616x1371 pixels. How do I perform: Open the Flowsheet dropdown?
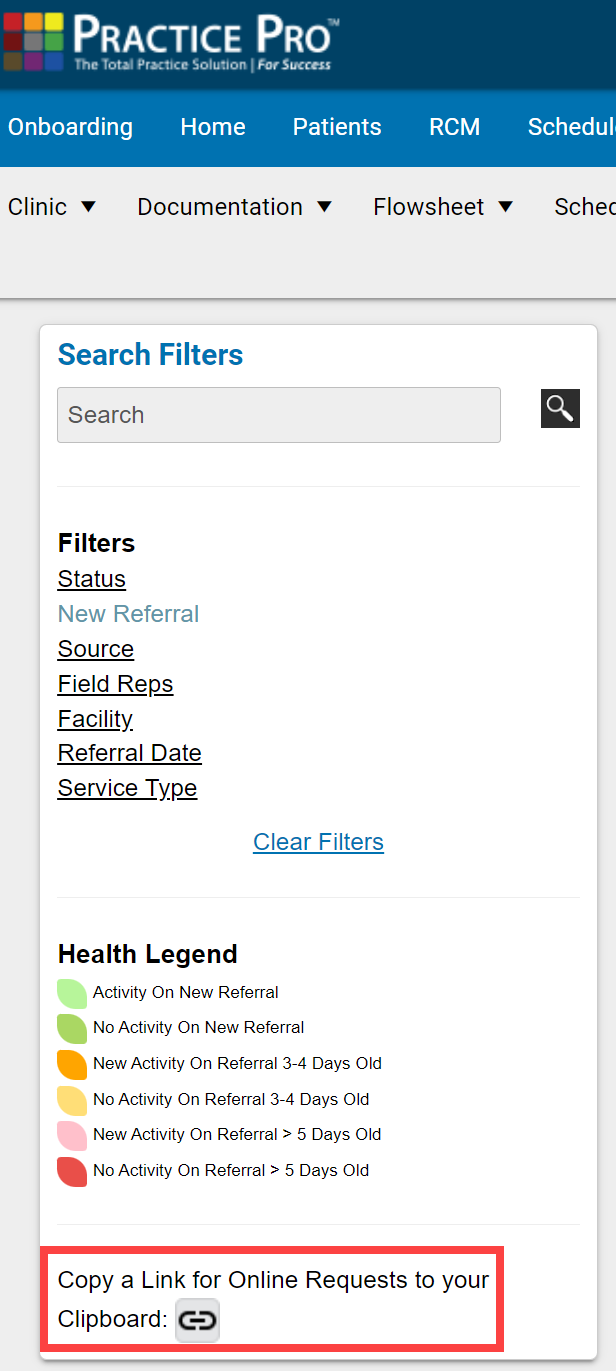(443, 207)
